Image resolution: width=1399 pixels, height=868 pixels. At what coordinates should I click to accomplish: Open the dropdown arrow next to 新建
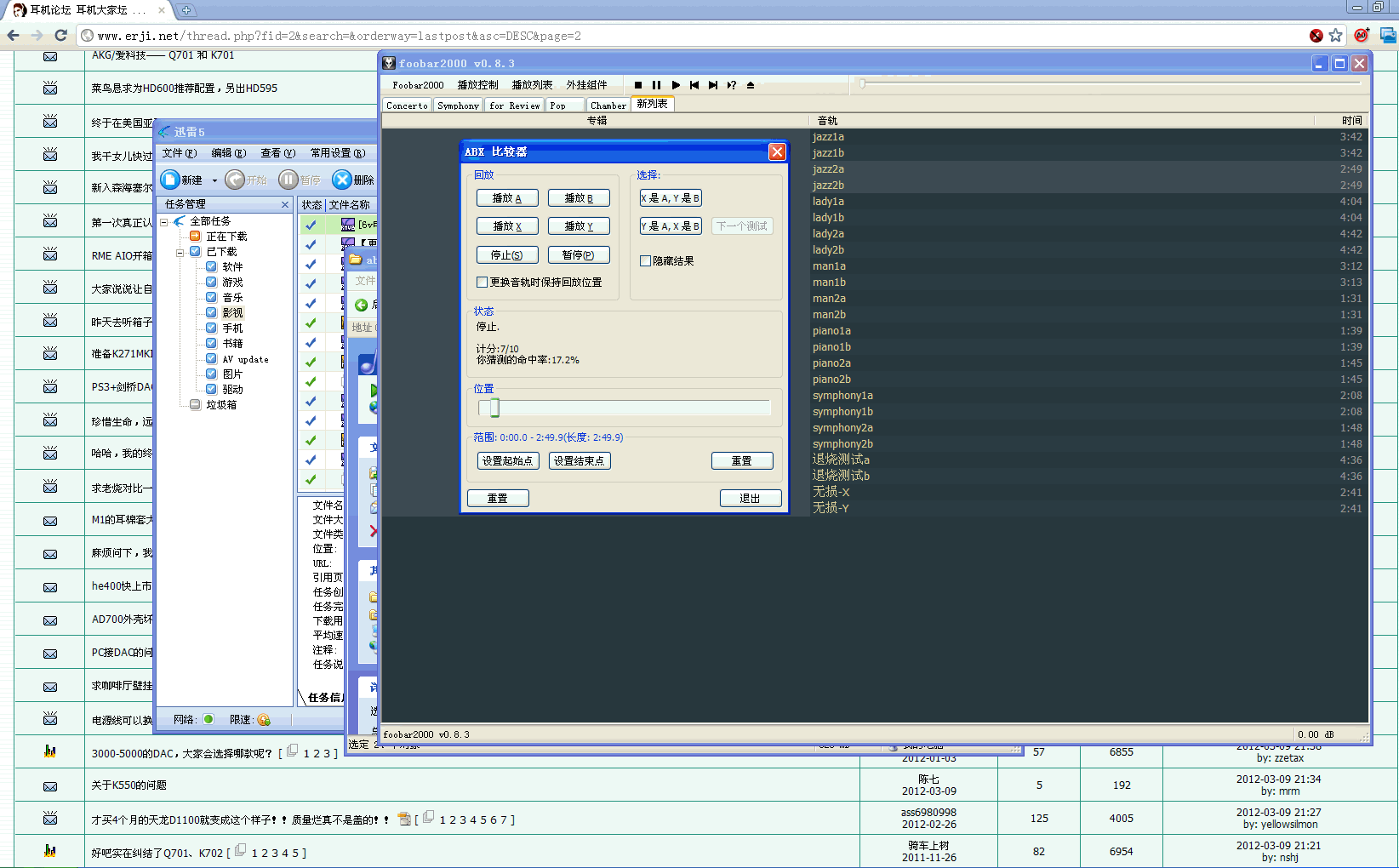214,180
